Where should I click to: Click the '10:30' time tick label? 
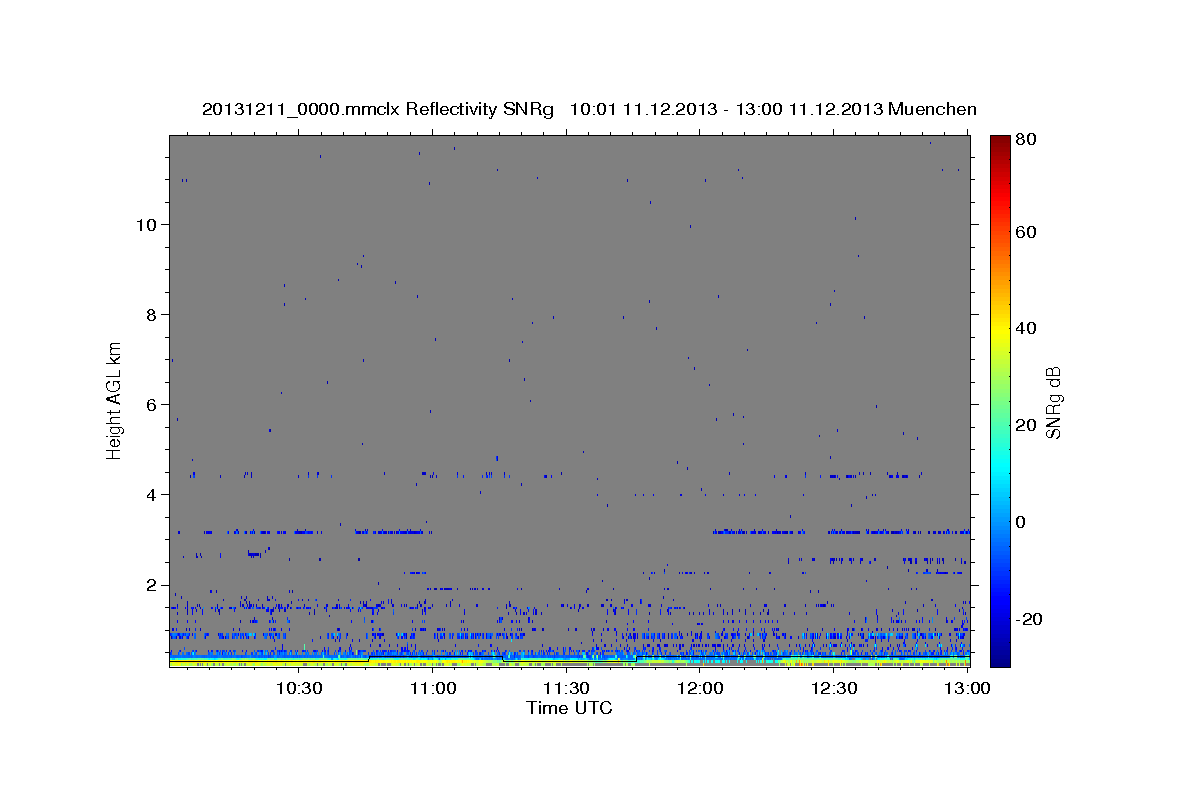click(x=299, y=688)
